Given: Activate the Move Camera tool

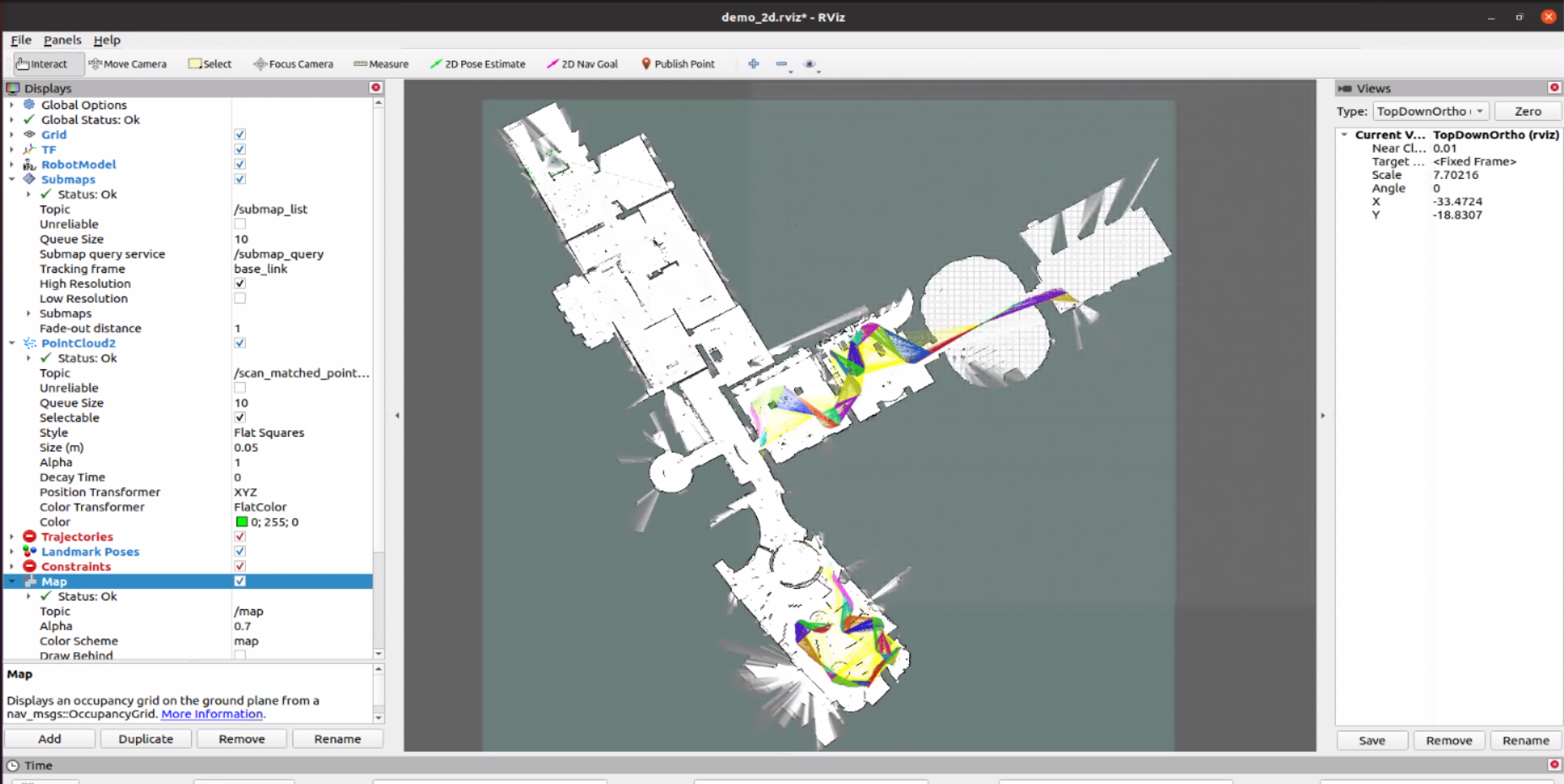Looking at the screenshot, I should click(x=128, y=64).
